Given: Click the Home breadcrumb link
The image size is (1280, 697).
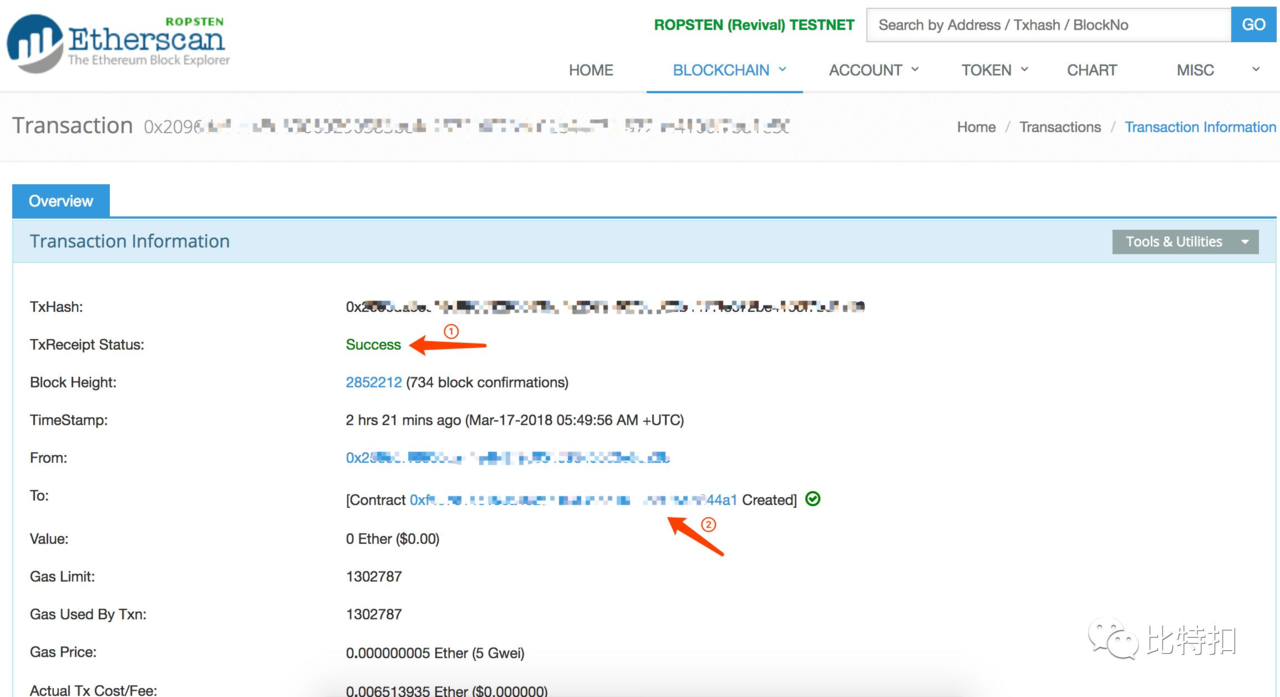Looking at the screenshot, I should pos(976,127).
